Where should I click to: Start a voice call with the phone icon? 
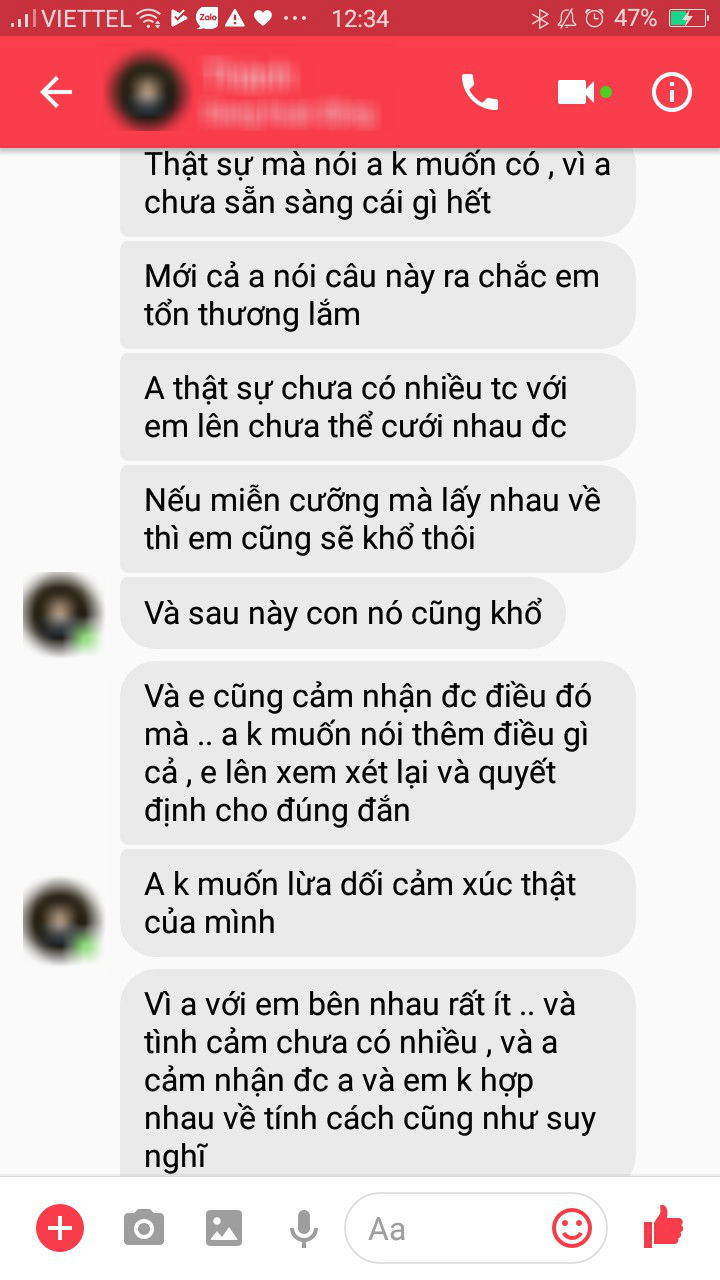click(x=479, y=92)
